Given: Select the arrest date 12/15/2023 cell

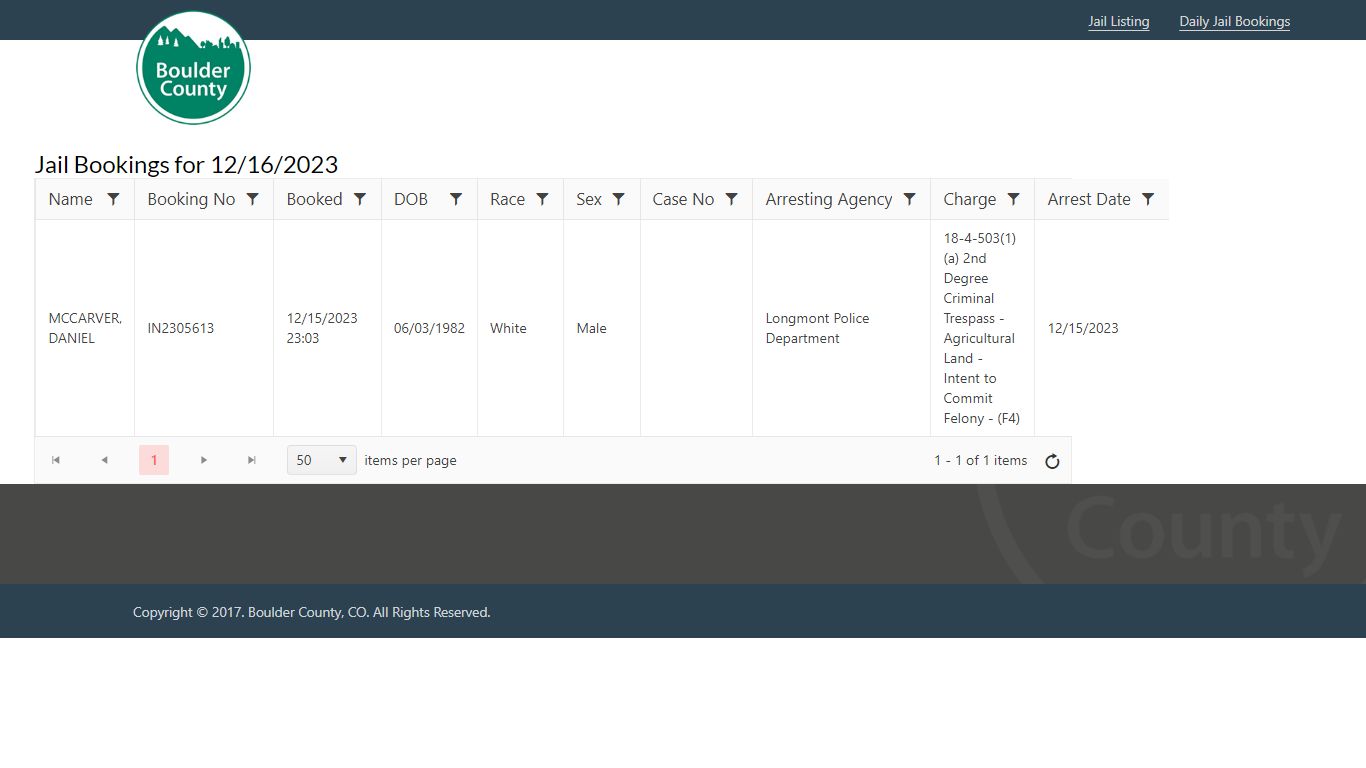Looking at the screenshot, I should pyautogui.click(x=1101, y=328).
